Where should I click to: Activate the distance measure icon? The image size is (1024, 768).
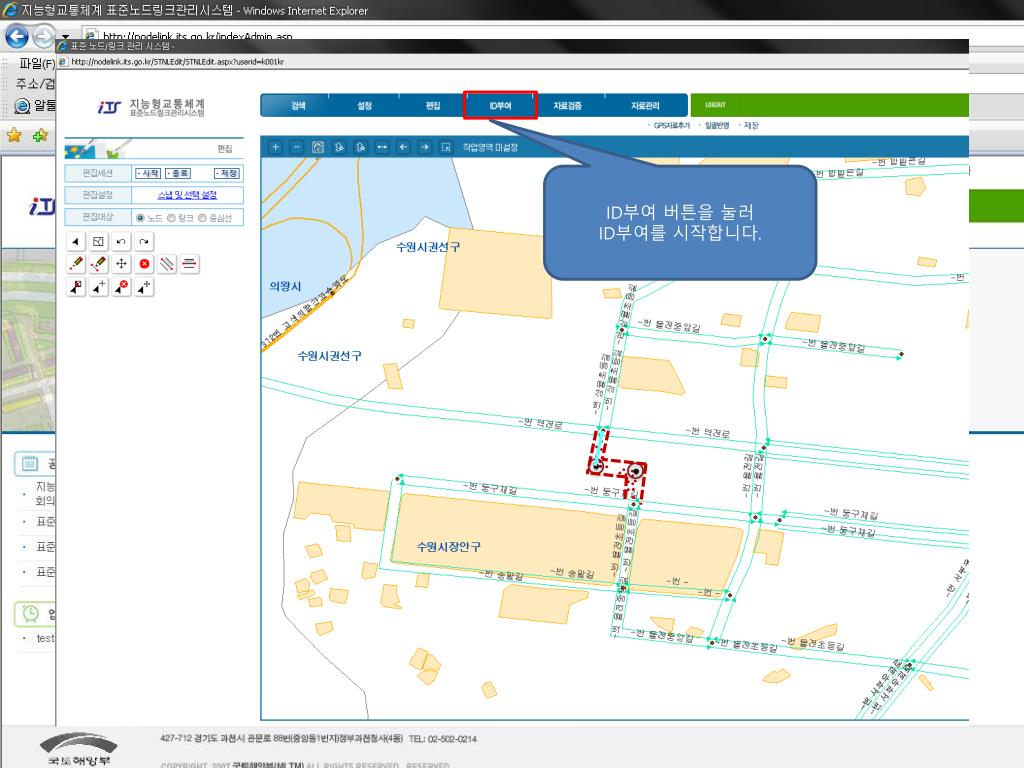click(x=382, y=147)
